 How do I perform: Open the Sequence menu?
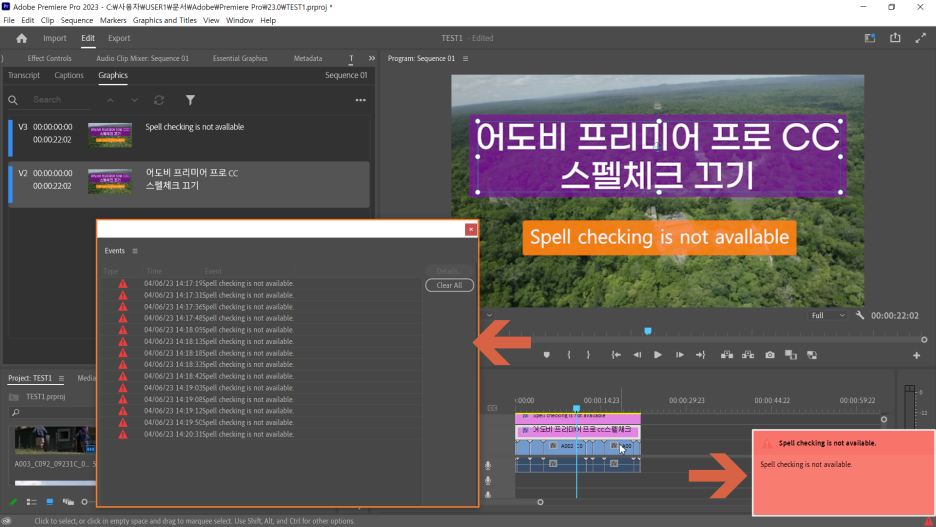(x=76, y=20)
